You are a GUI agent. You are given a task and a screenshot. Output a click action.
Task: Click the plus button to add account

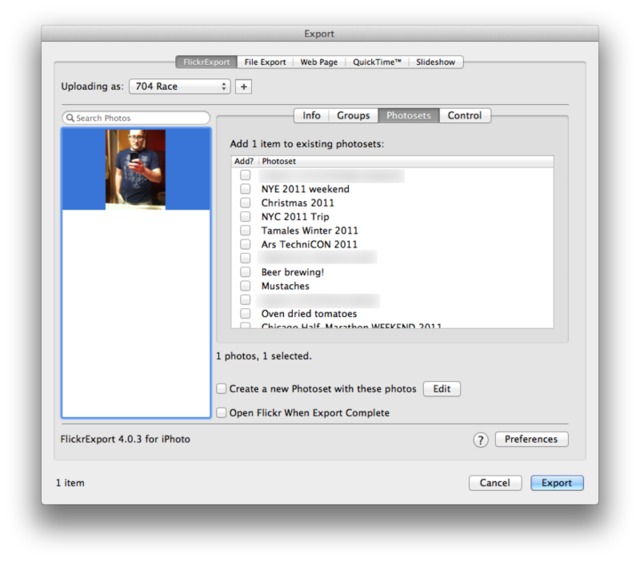243,87
